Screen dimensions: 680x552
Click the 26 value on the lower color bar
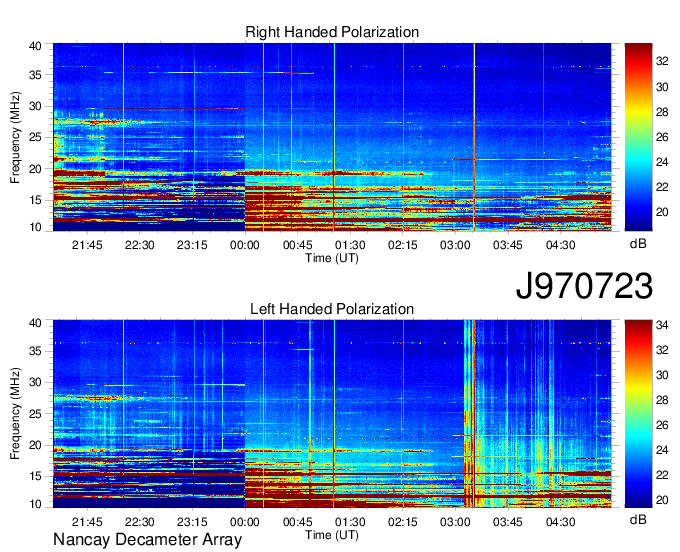[662, 425]
